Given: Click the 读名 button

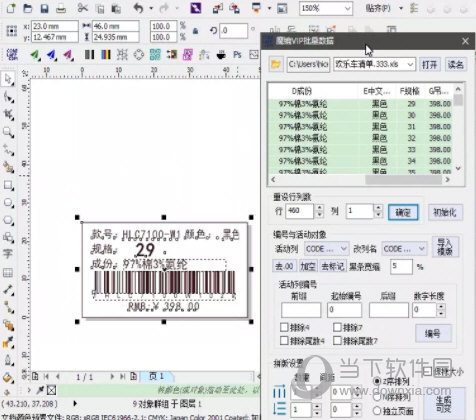Looking at the screenshot, I should pos(455,64).
